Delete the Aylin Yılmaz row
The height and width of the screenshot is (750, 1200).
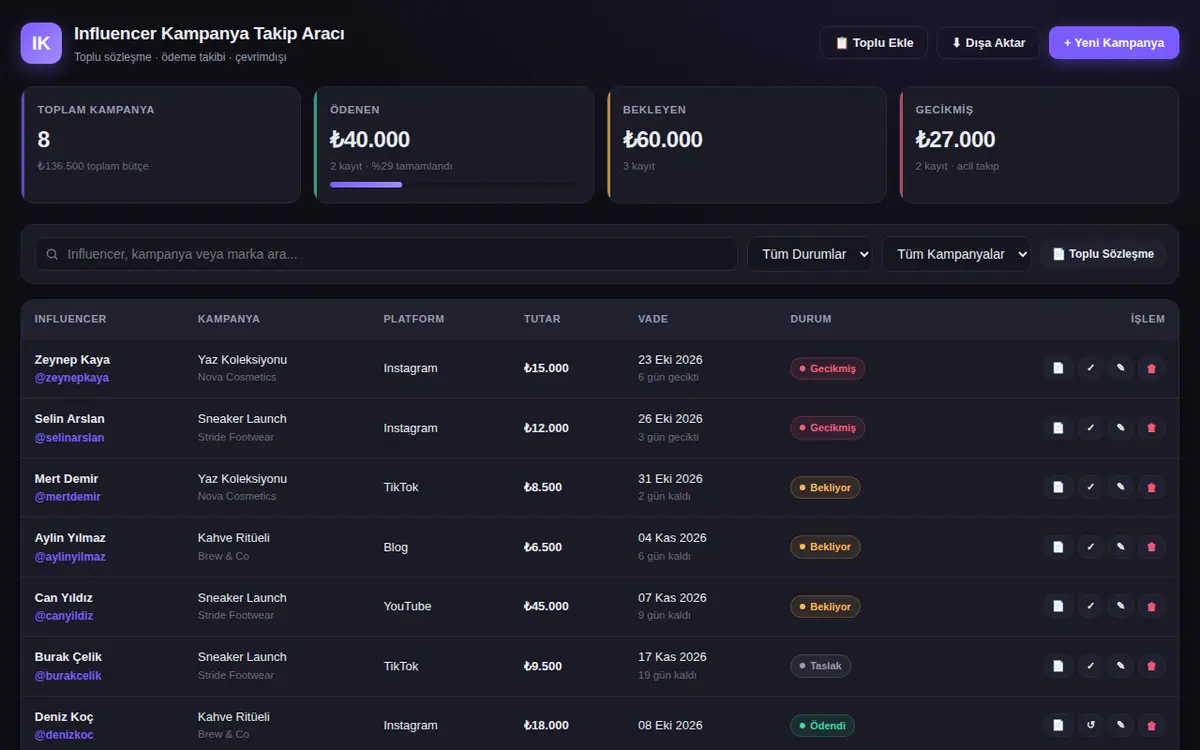pyautogui.click(x=1152, y=547)
